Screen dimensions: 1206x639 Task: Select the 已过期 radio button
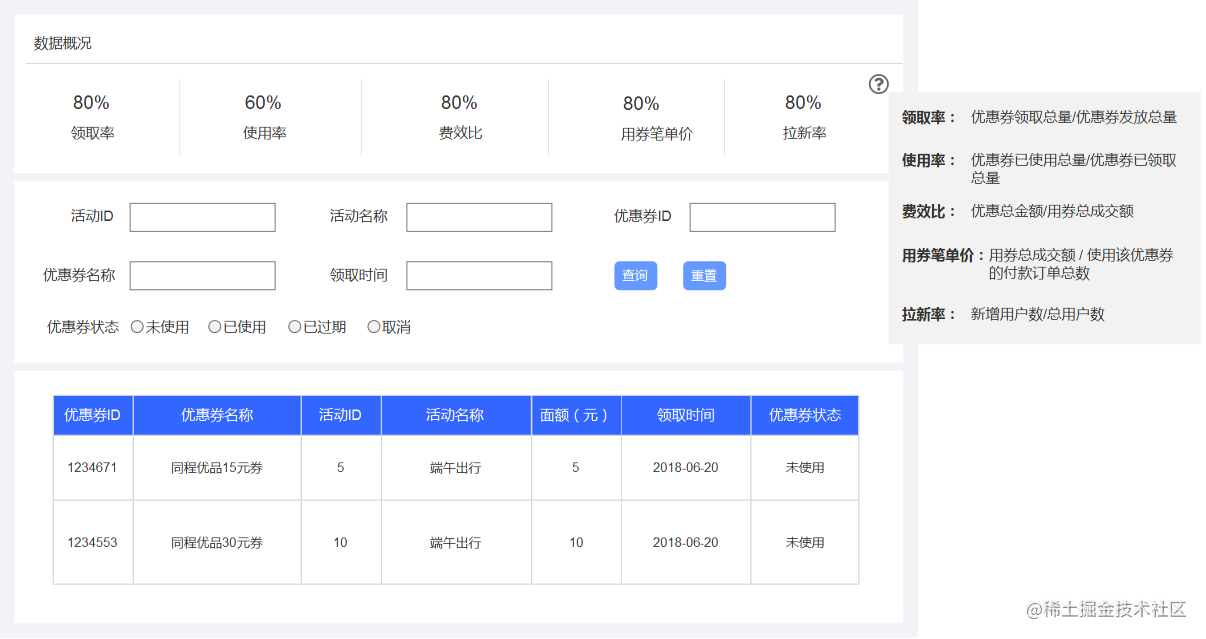294,327
